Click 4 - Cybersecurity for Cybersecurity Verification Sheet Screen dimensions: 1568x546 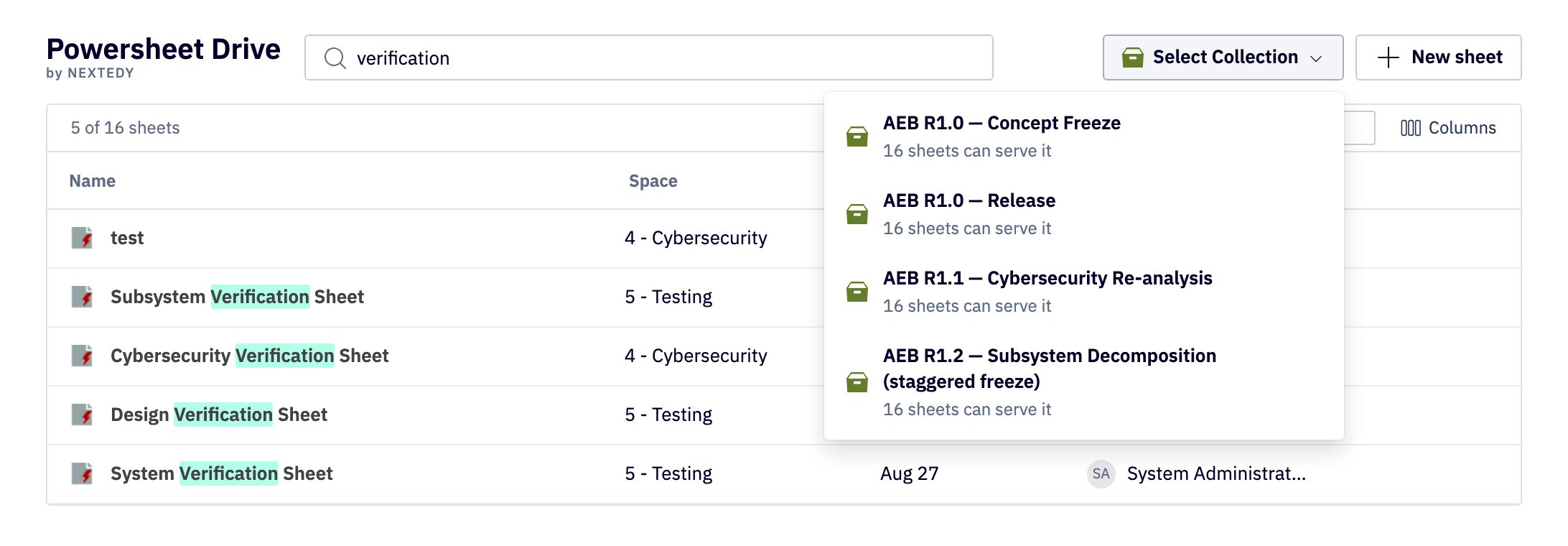(x=696, y=356)
